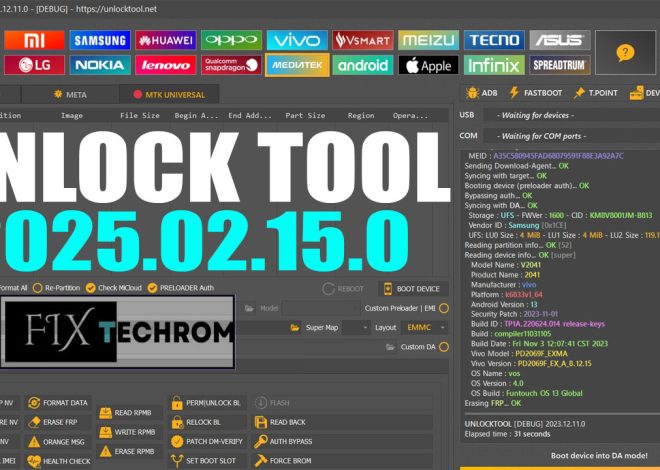Select the Apple brand icon
The image size is (660, 470).
click(428, 65)
